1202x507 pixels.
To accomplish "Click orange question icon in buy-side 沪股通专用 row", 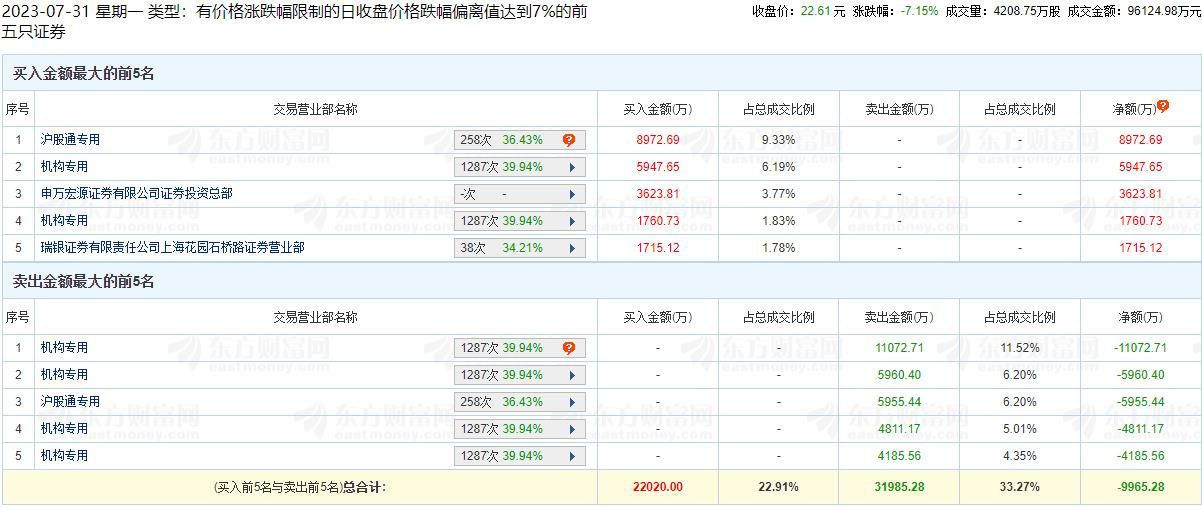I will click(x=569, y=141).
